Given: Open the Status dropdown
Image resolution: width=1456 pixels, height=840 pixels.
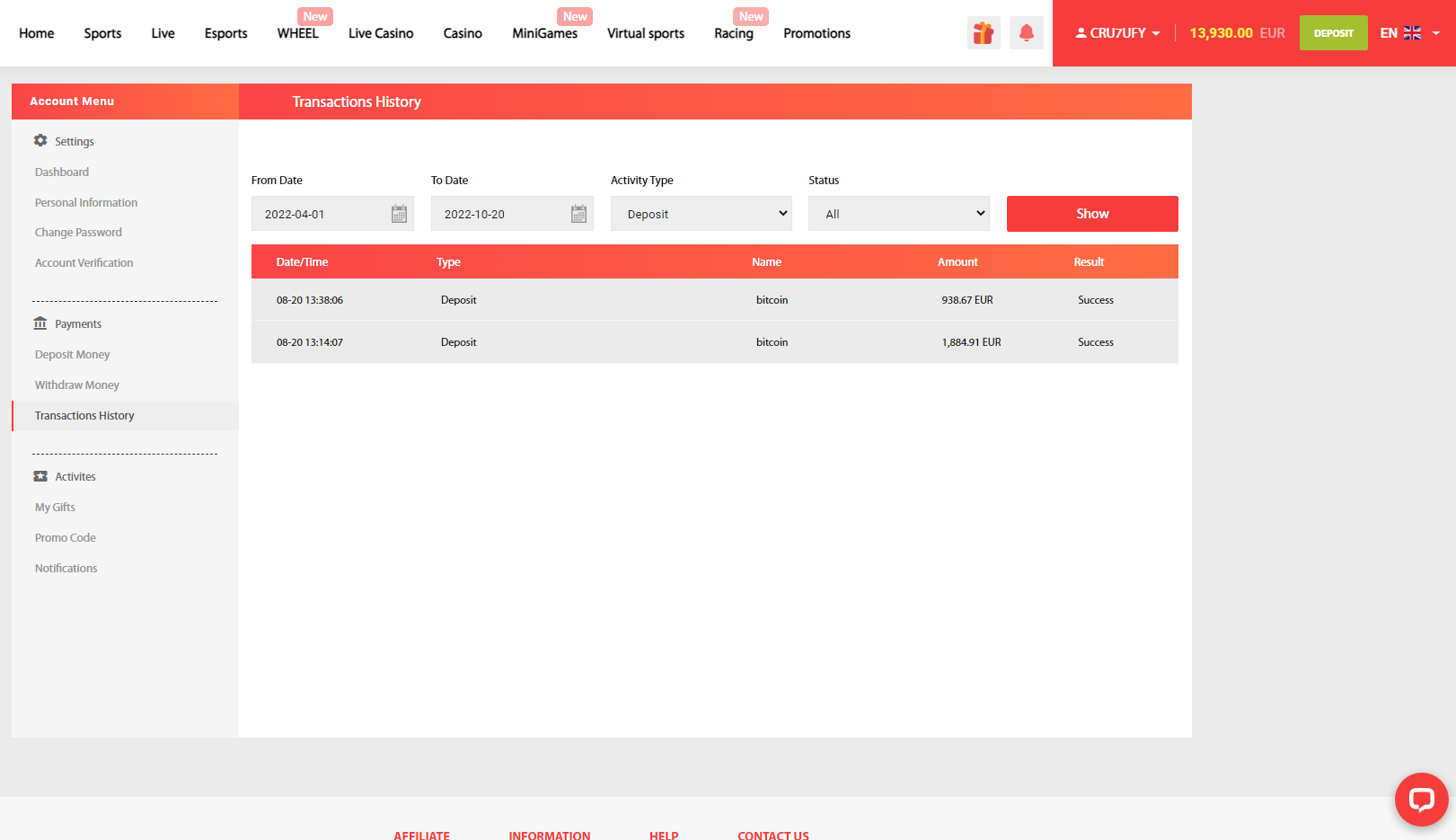Looking at the screenshot, I should point(899,214).
